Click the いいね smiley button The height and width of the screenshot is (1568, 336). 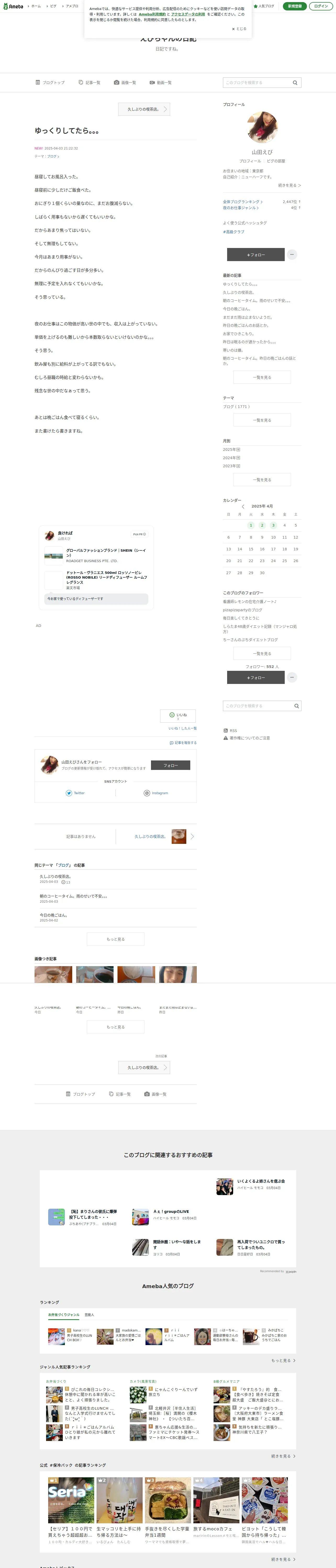click(178, 716)
